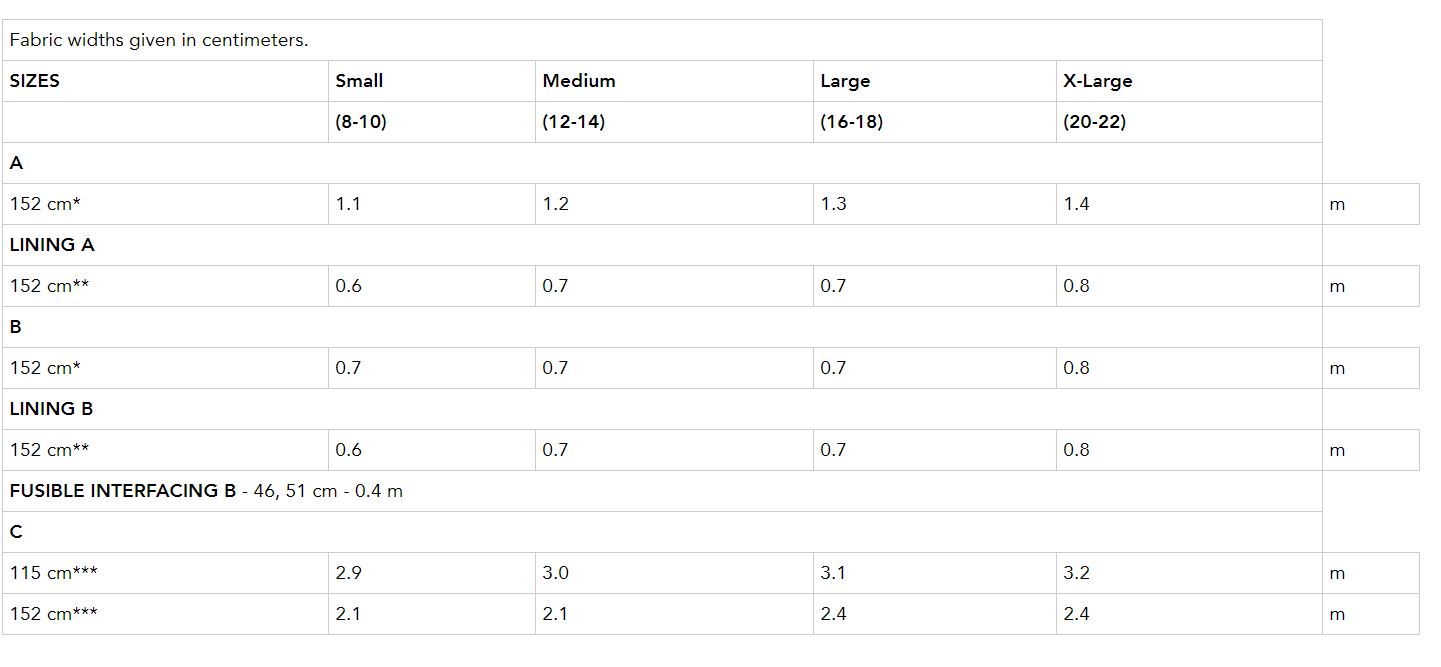
Task: Click the (8-10) size range cell
Action: [x=361, y=122]
